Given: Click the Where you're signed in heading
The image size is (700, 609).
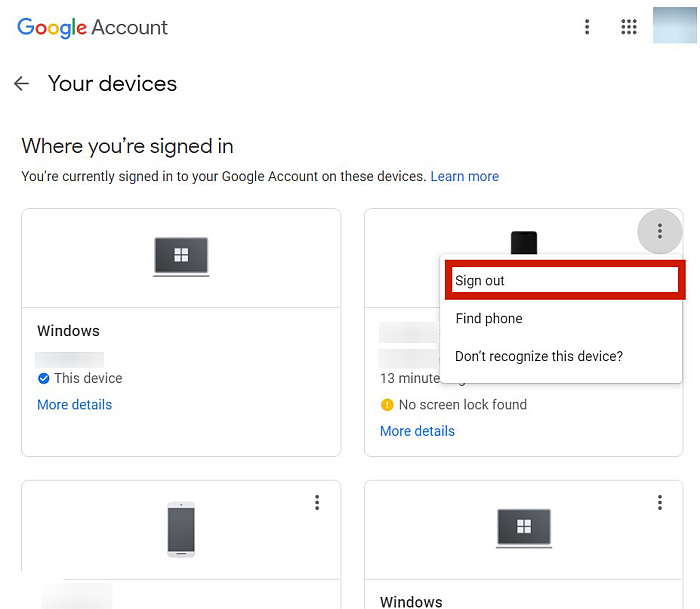Looking at the screenshot, I should coord(127,146).
